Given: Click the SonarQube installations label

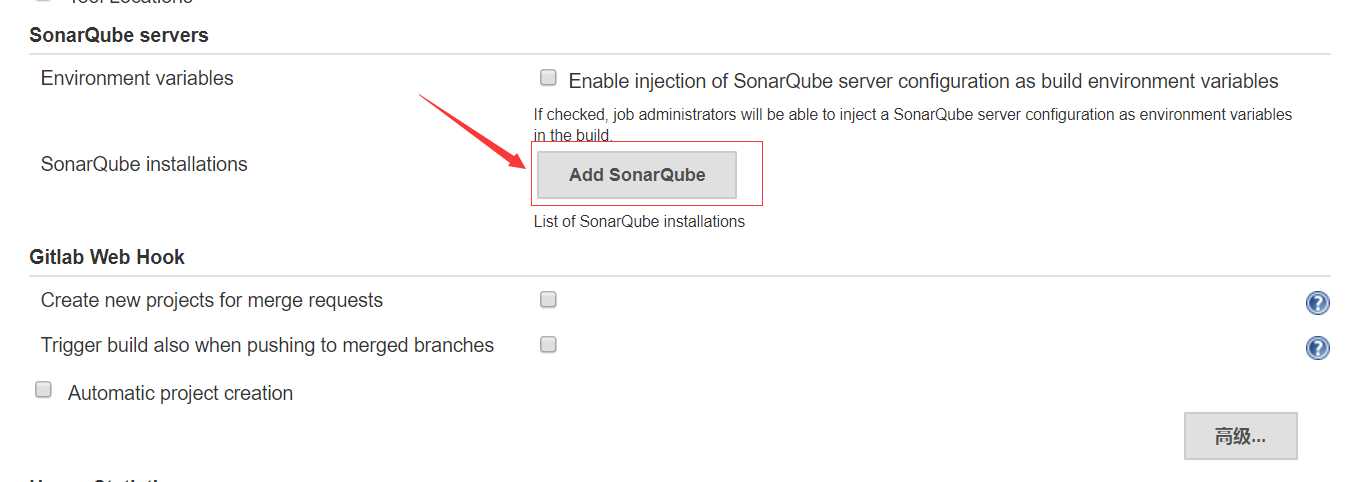Looking at the screenshot, I should pyautogui.click(x=144, y=164).
